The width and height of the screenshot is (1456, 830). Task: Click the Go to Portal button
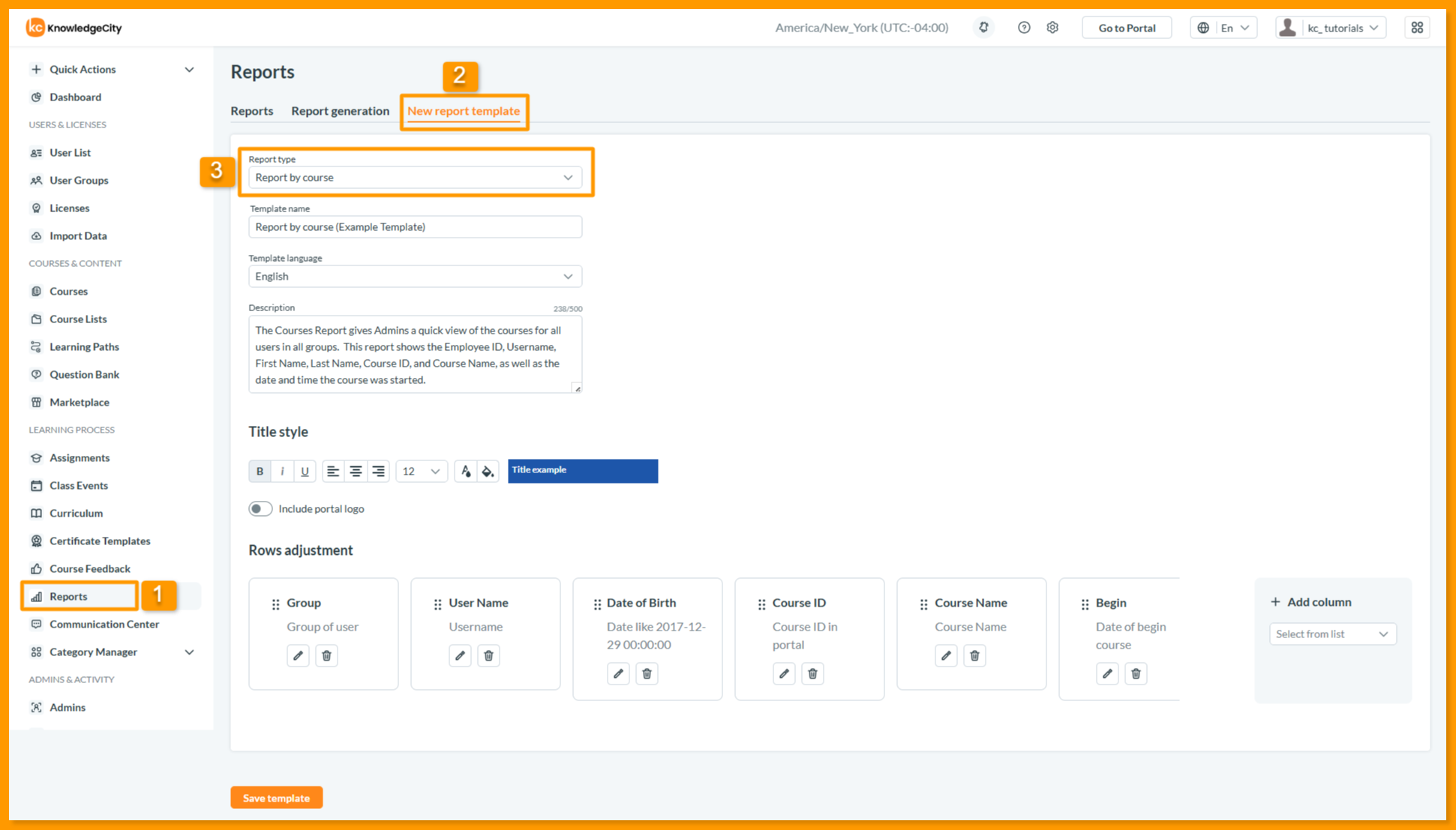coord(1127,28)
